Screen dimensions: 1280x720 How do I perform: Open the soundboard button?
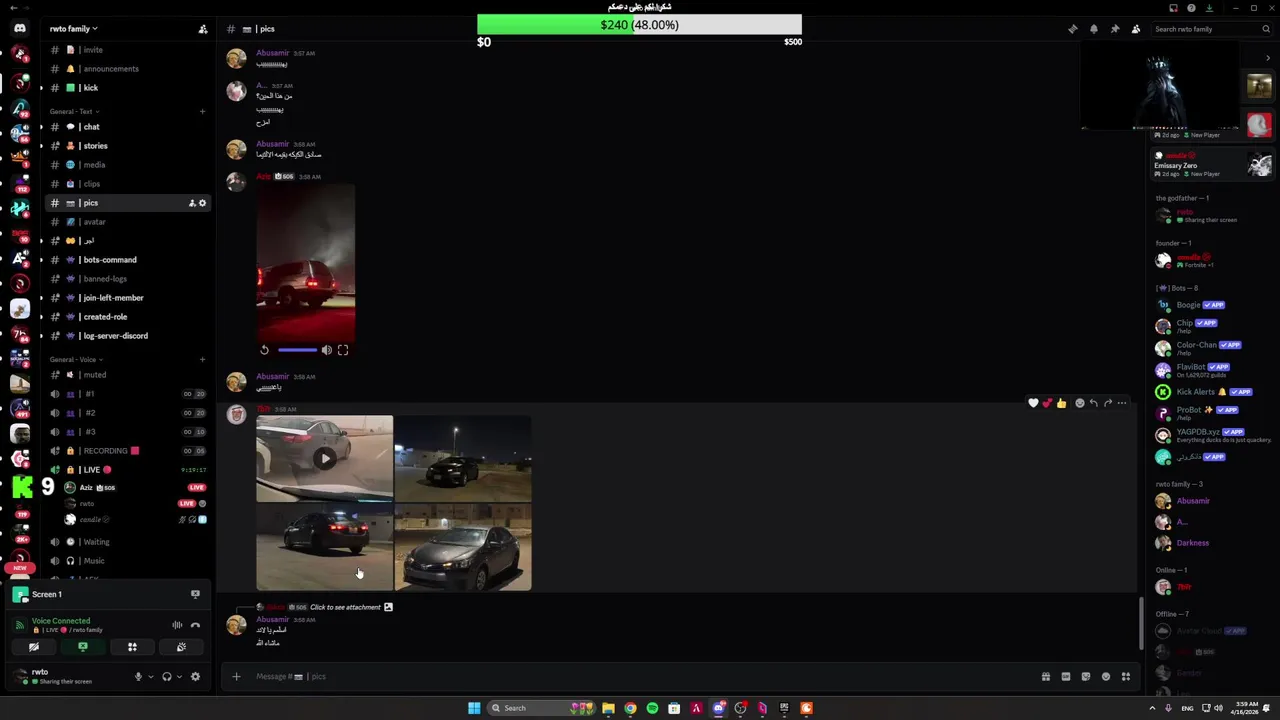tap(181, 647)
